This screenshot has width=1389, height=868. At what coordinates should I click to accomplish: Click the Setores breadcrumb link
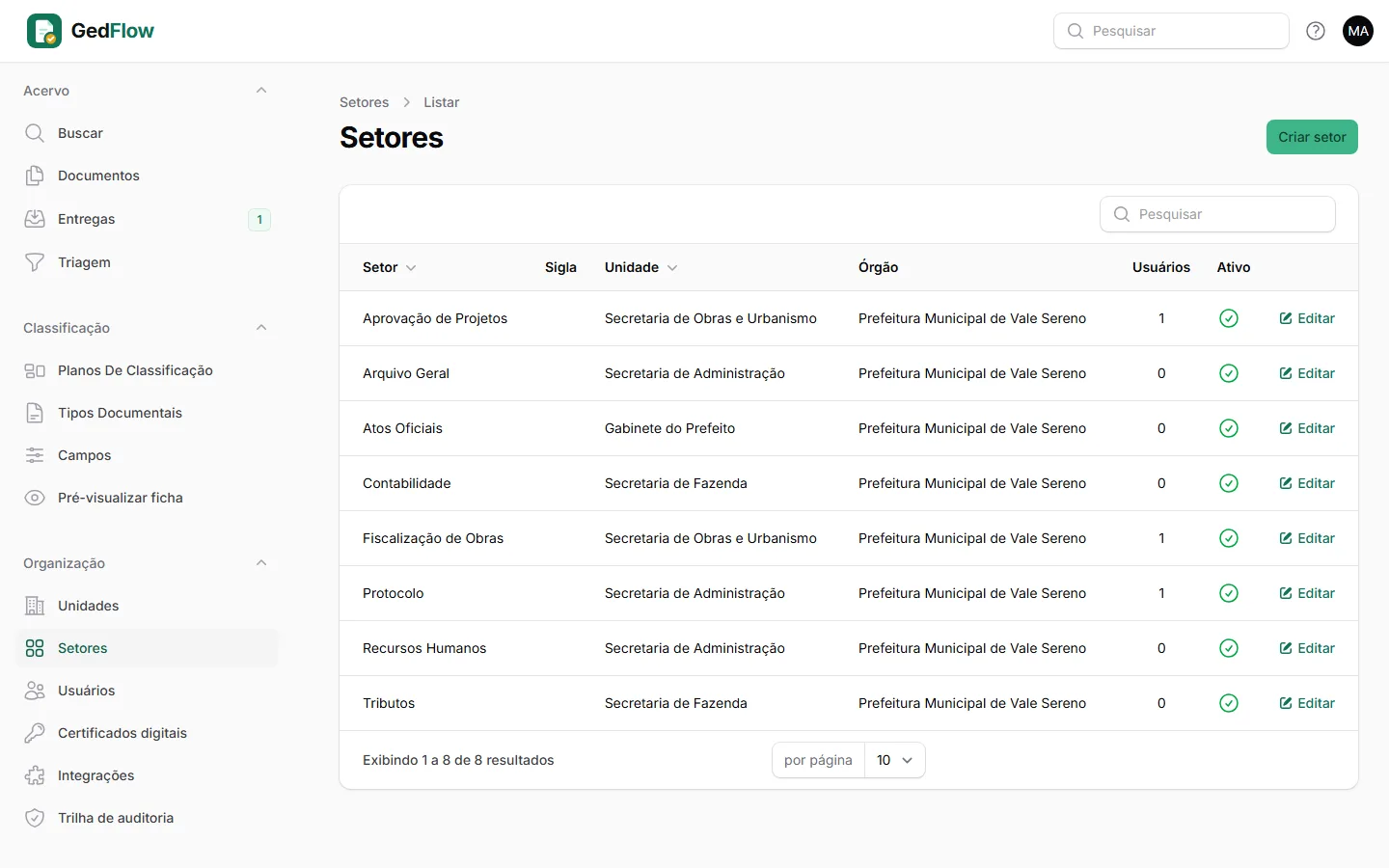point(364,102)
